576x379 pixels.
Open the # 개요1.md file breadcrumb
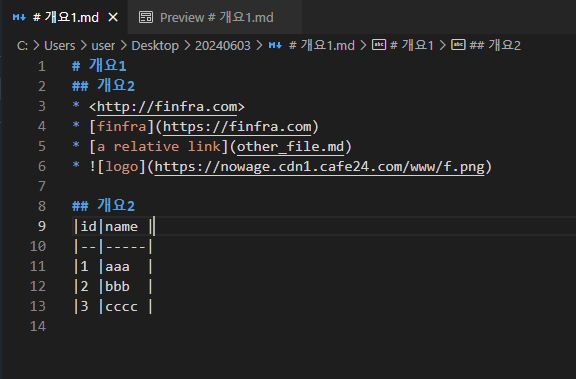point(321,46)
